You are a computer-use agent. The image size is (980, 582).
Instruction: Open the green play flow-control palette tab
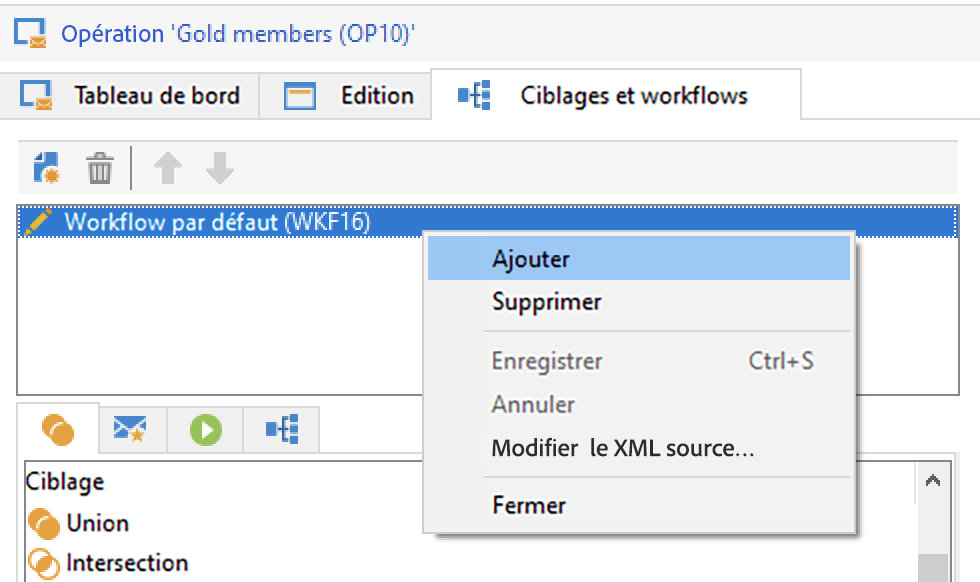[206, 429]
